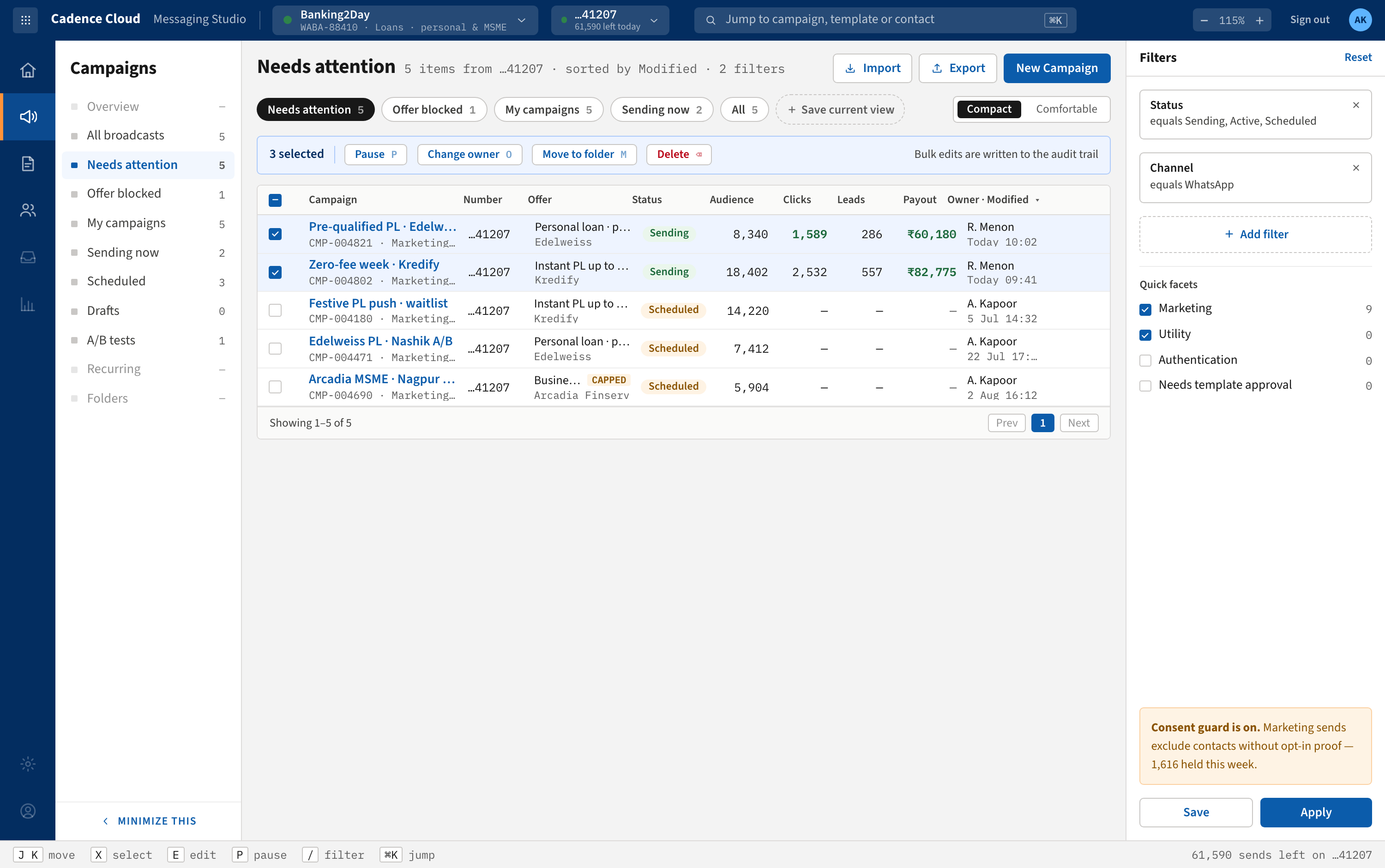Viewport: 1385px width, 868px height.
Task: Open the Settings gear icon in rail
Action: (28, 764)
